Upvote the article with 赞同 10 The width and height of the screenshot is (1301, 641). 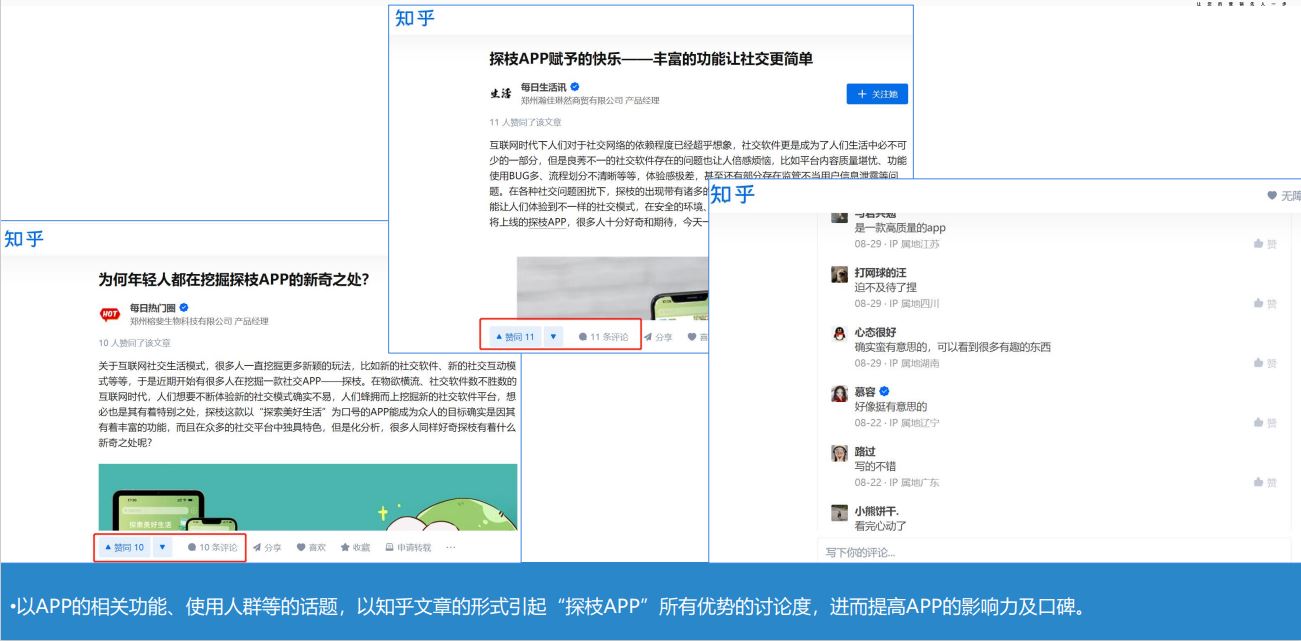tap(124, 548)
